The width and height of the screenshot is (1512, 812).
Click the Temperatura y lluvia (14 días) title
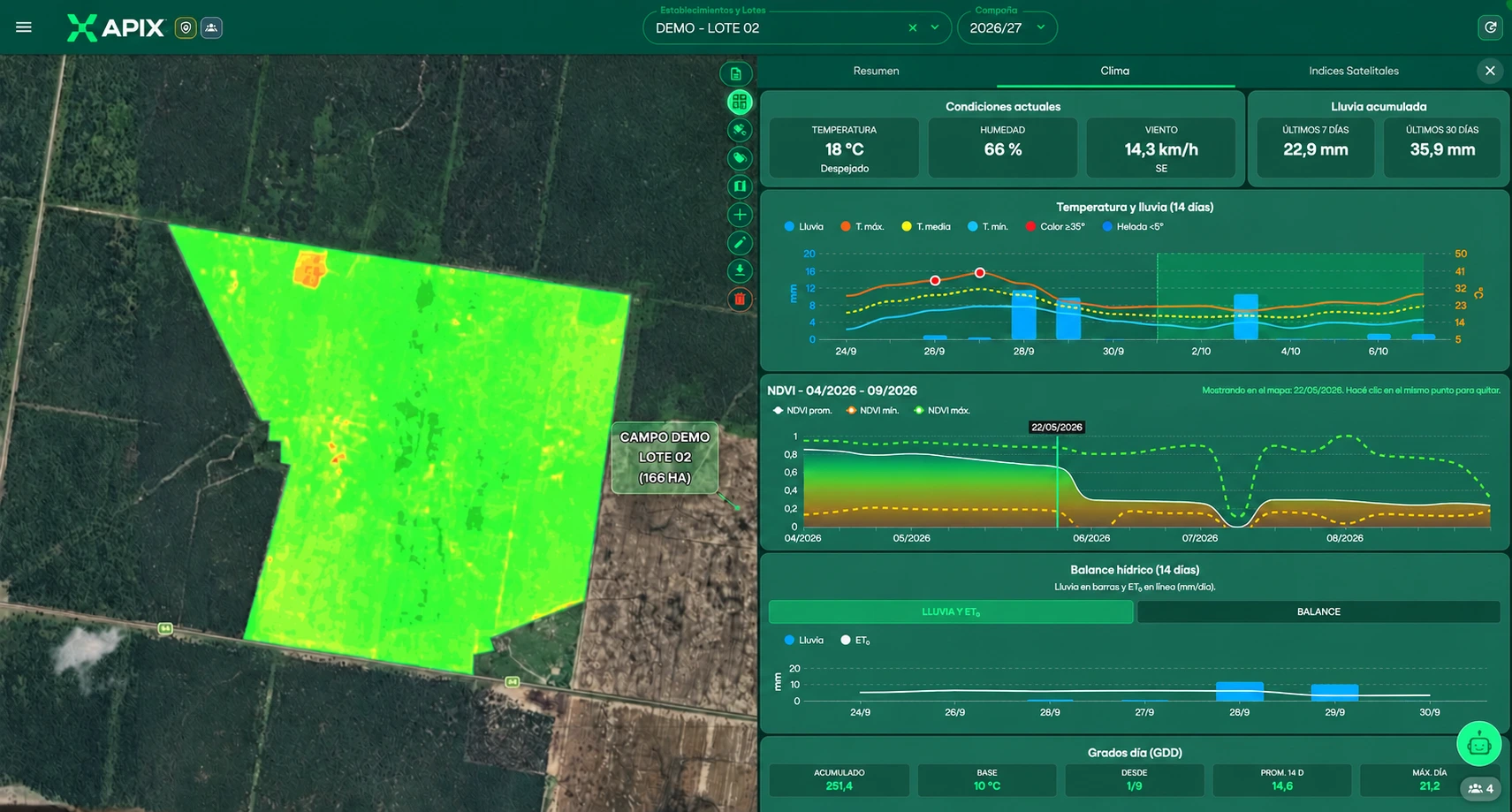tap(1135, 207)
